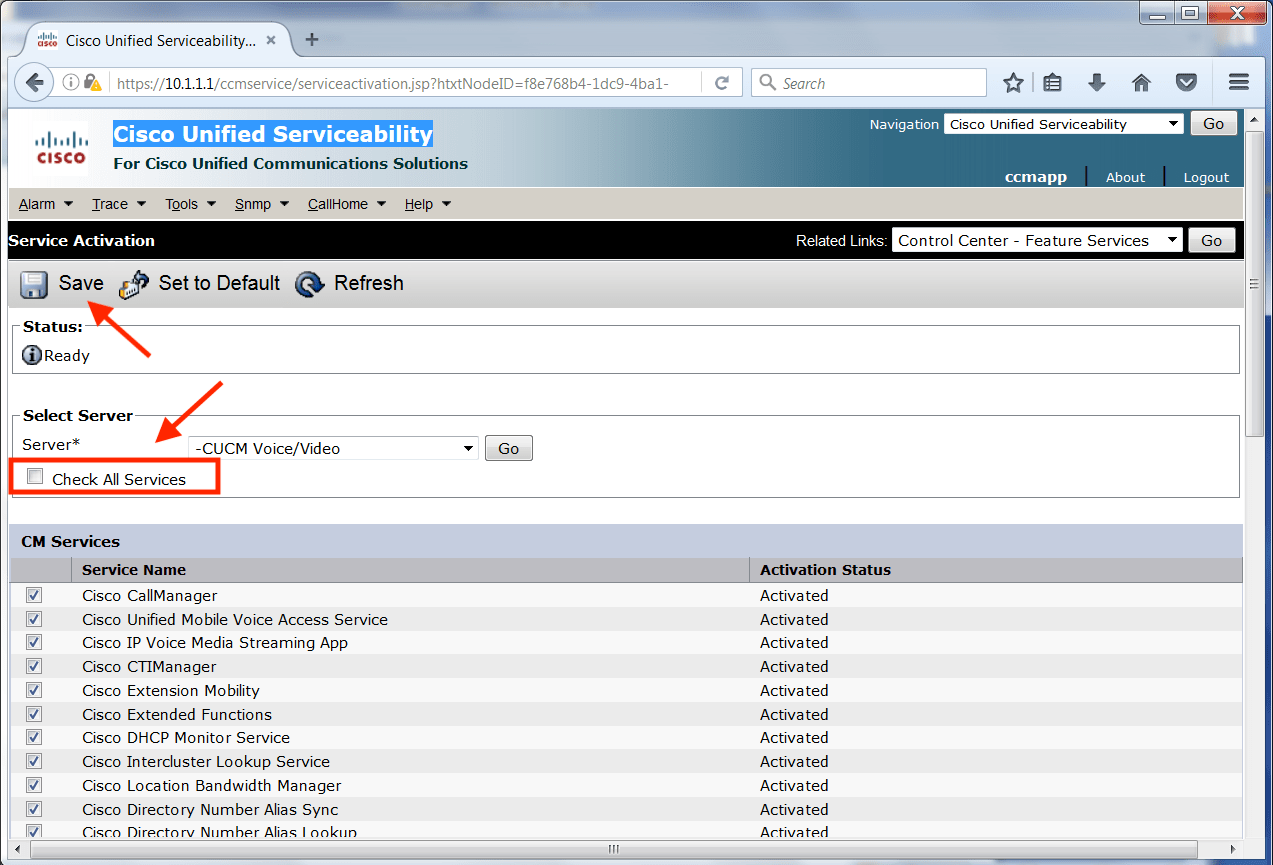Uncheck Cisco Intercluster Lookup Service

click(34, 761)
